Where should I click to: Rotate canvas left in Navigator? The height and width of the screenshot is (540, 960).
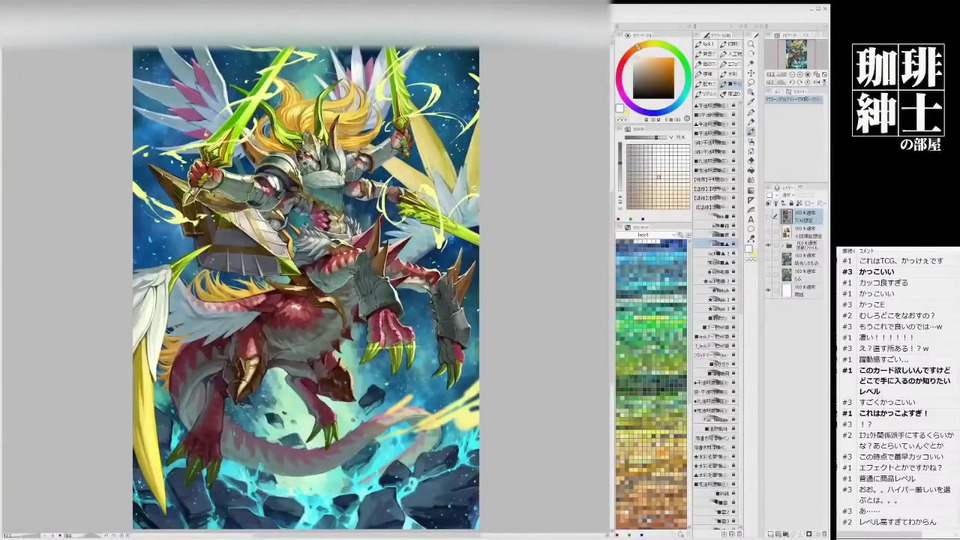[792, 82]
